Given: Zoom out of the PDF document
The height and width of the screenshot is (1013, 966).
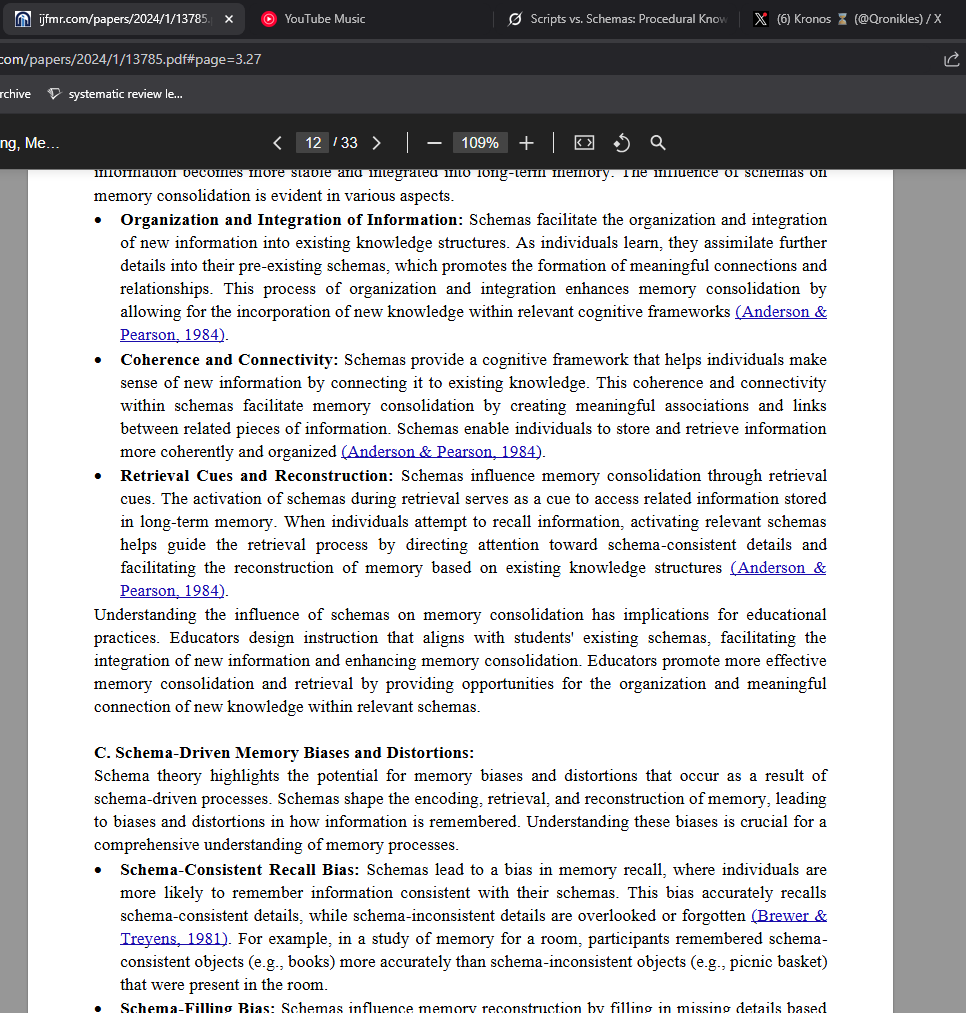Looking at the screenshot, I should (434, 143).
